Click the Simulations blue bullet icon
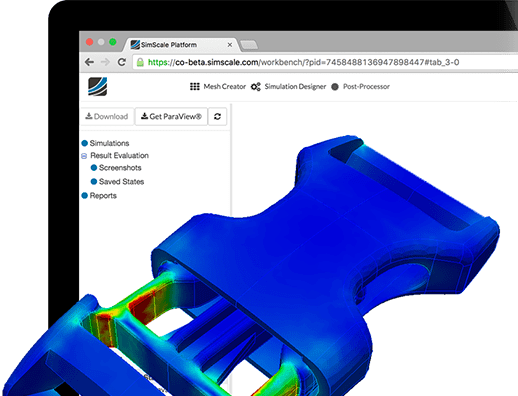Viewport: 518px width, 396px height. coord(85,143)
